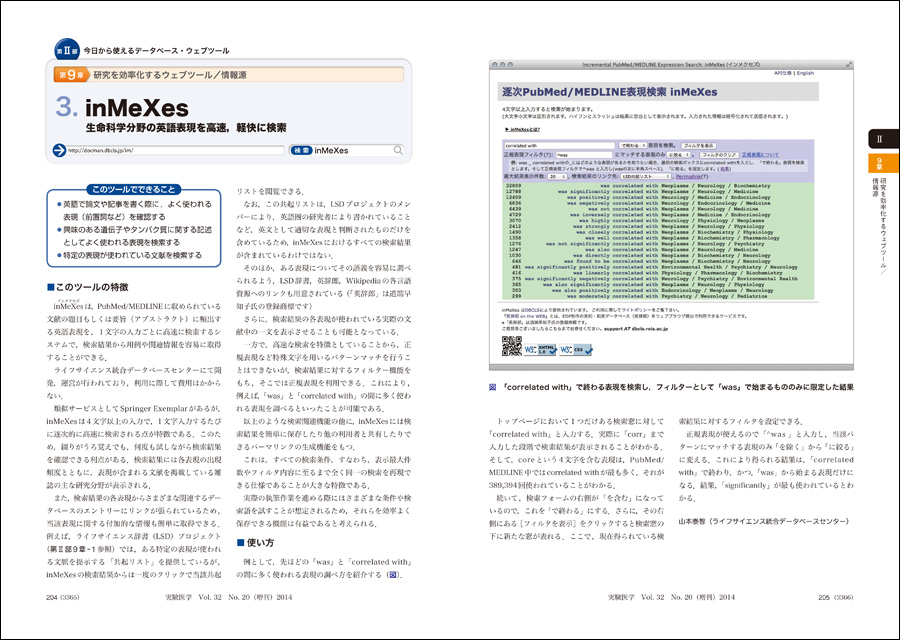Click the red close button of the browser window

tap(495, 63)
